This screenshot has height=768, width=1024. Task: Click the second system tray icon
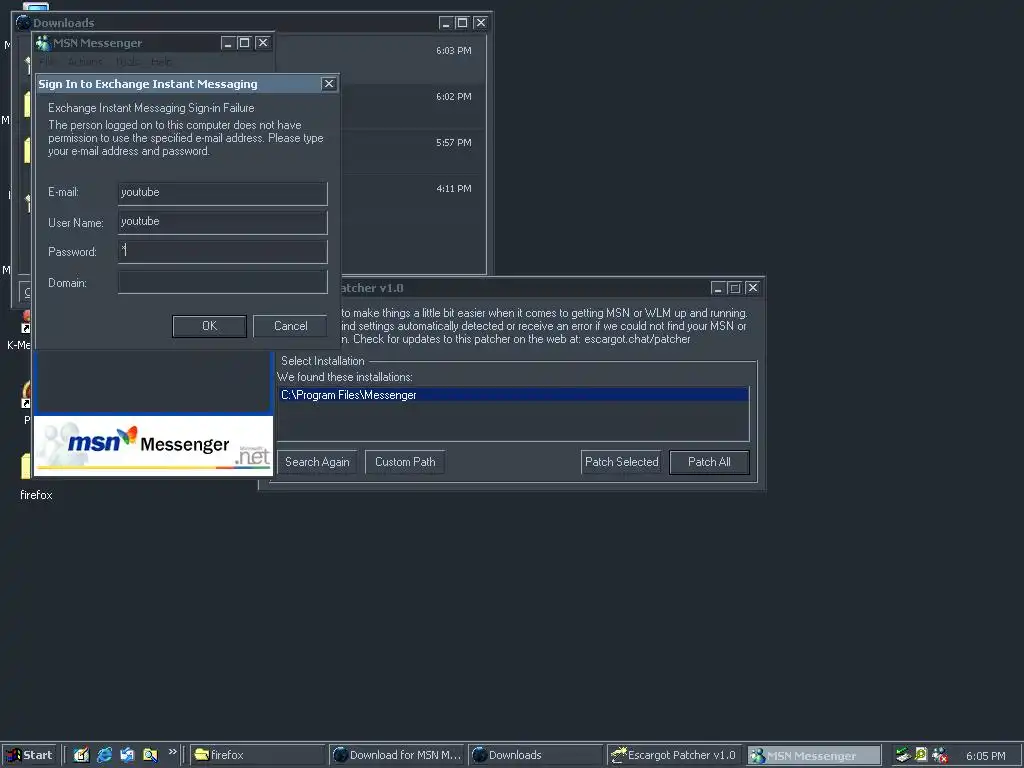921,755
